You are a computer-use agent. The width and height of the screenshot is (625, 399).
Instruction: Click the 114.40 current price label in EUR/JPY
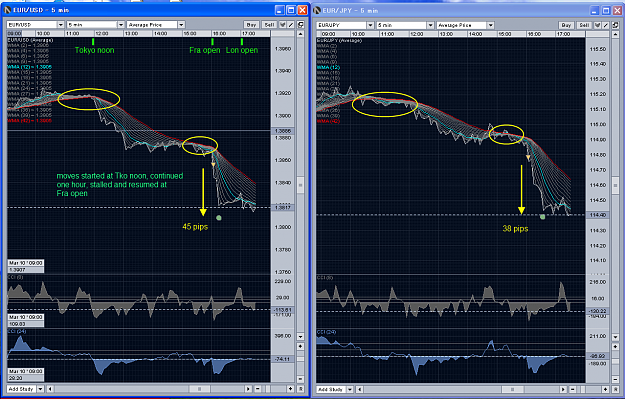[597, 215]
